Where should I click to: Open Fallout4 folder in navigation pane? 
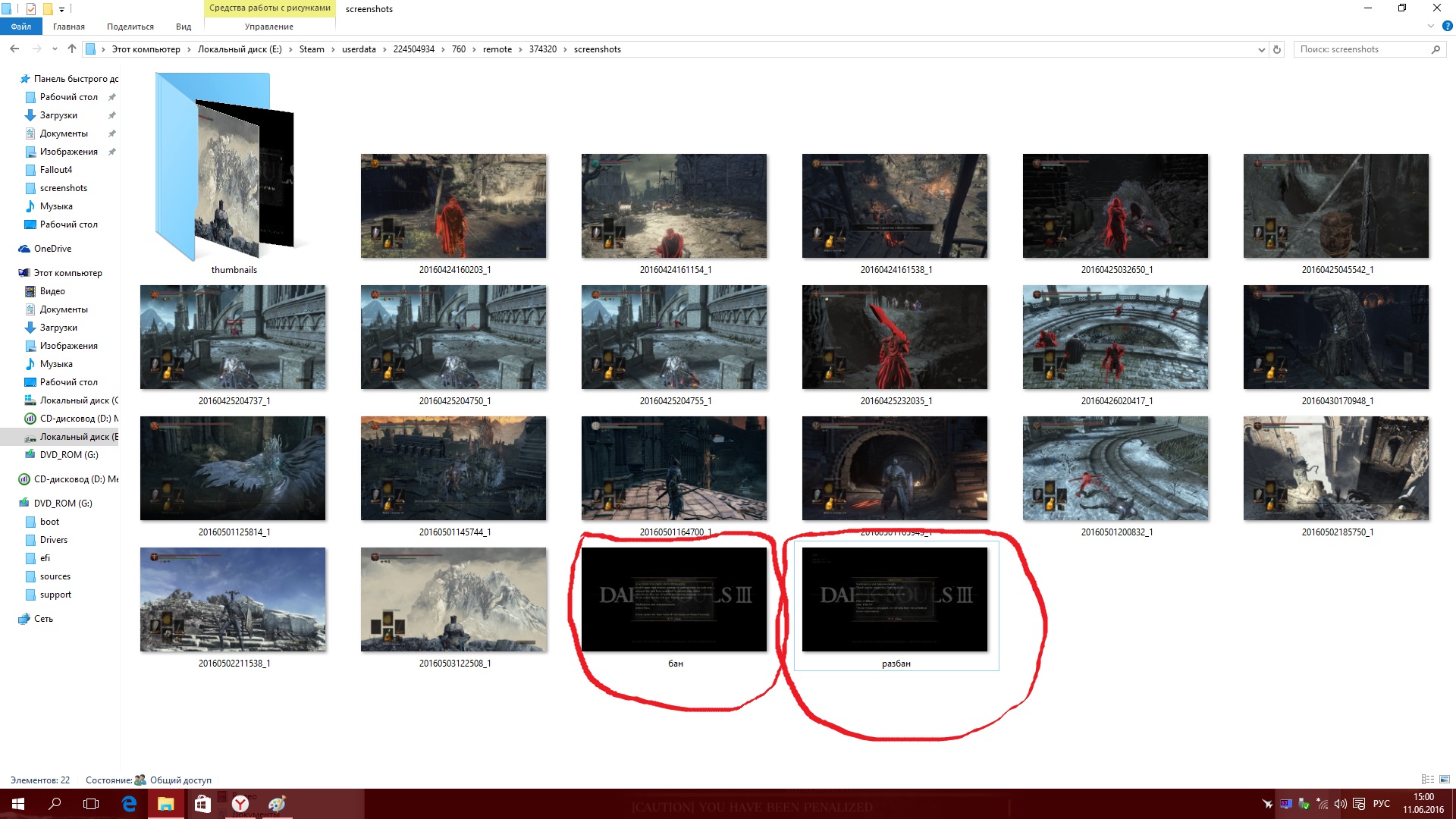click(x=56, y=170)
